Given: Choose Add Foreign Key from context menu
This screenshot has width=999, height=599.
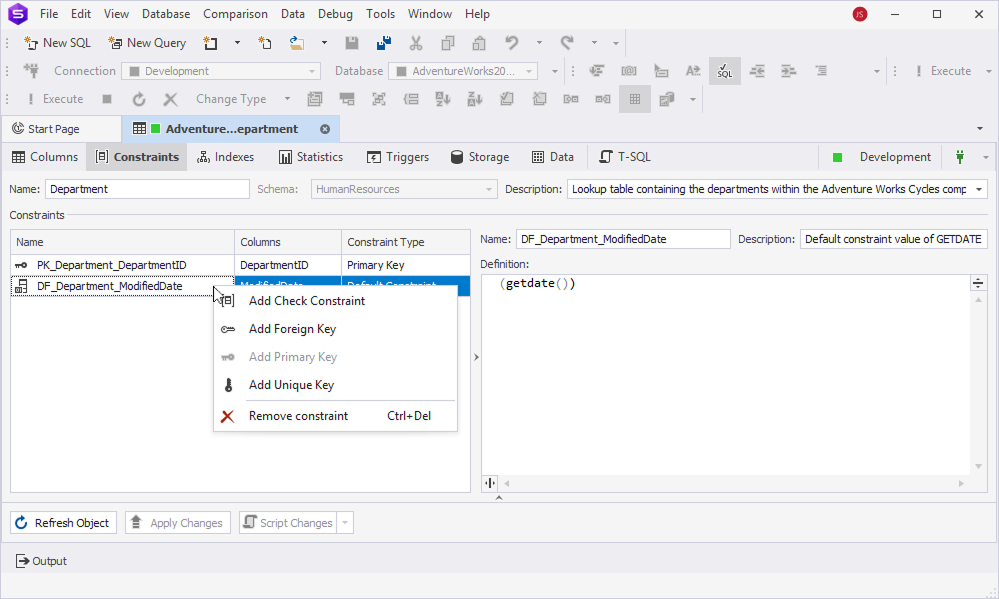Looking at the screenshot, I should [335, 329].
